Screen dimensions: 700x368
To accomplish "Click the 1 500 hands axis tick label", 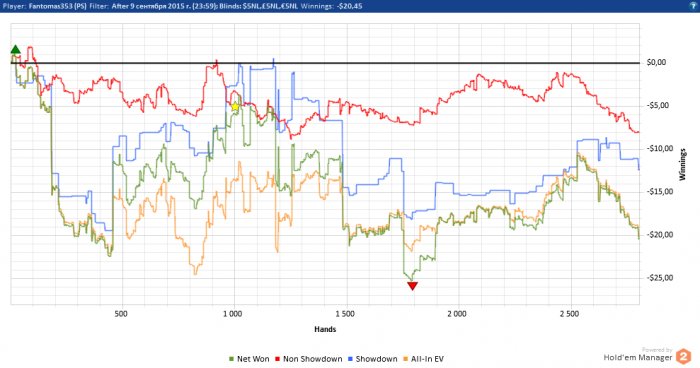I will (345, 314).
